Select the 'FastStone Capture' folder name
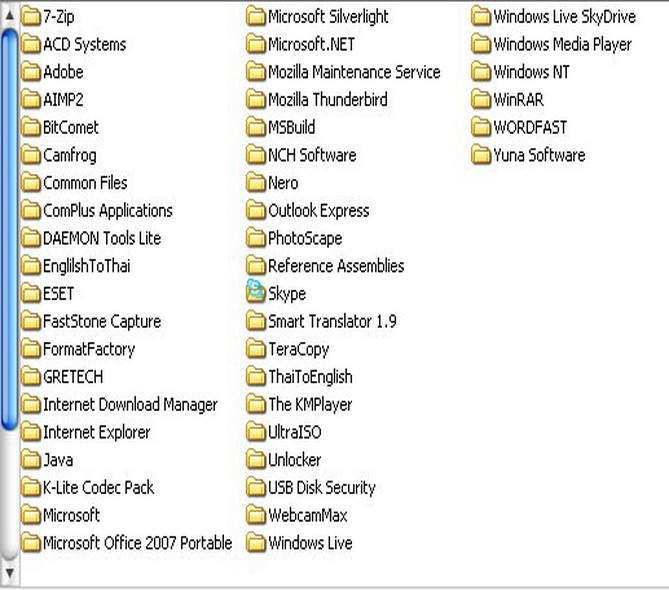The height and width of the screenshot is (590, 669). pos(102,322)
